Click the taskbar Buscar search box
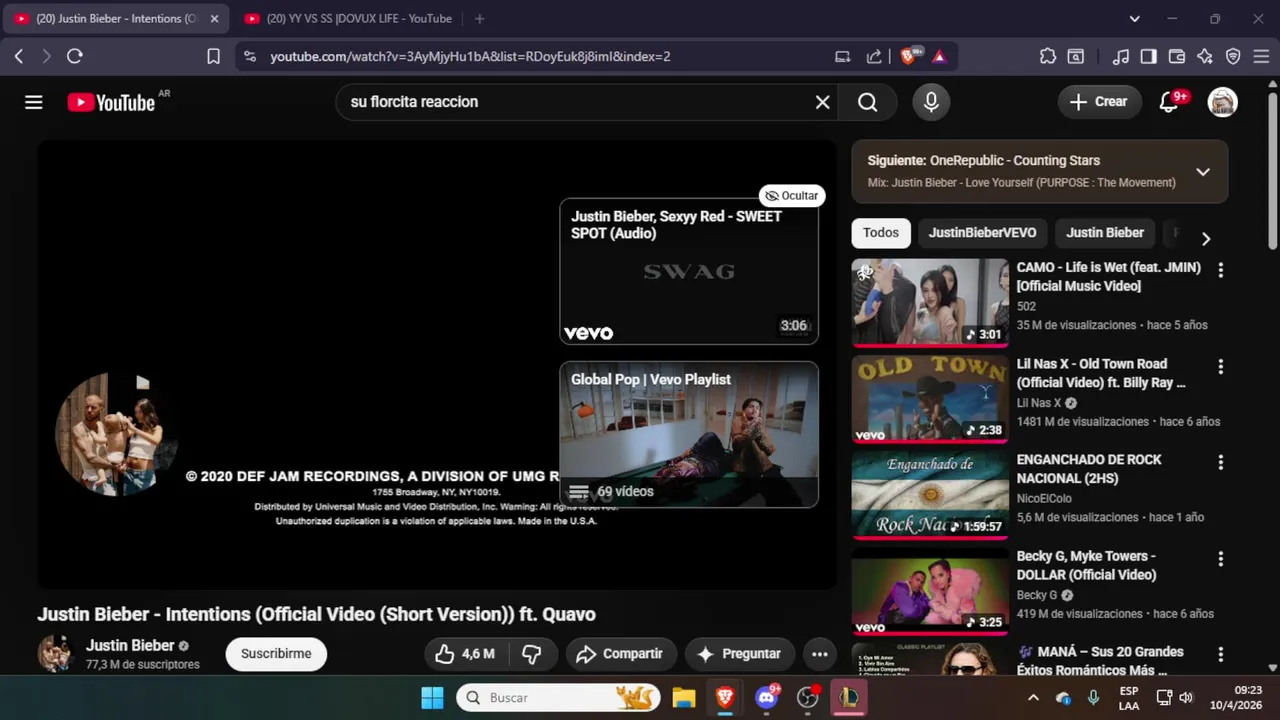This screenshot has height=720, width=1280. tap(559, 698)
